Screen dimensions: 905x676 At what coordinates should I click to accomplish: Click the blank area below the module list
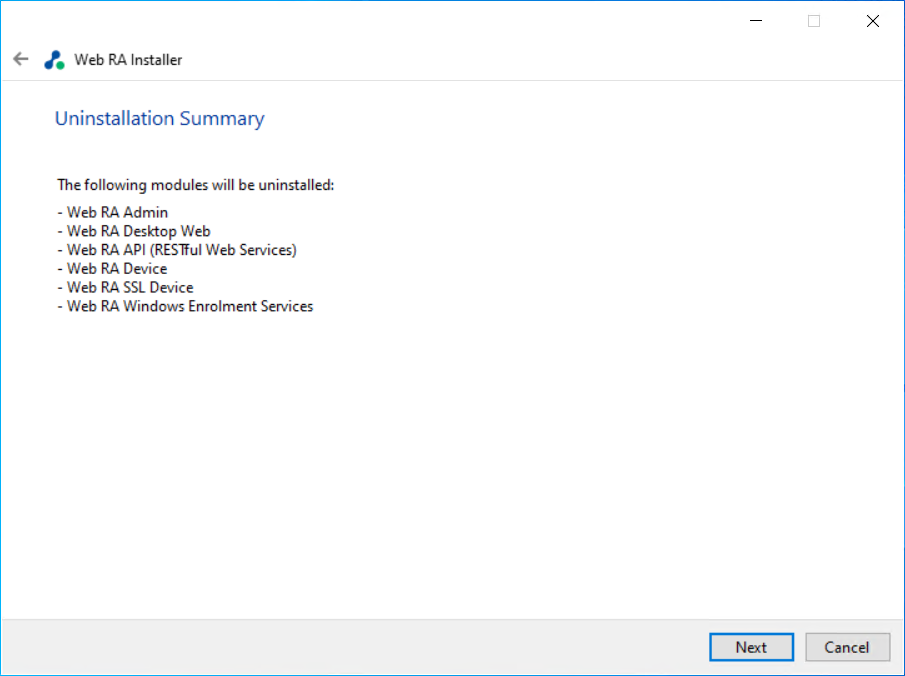452,462
